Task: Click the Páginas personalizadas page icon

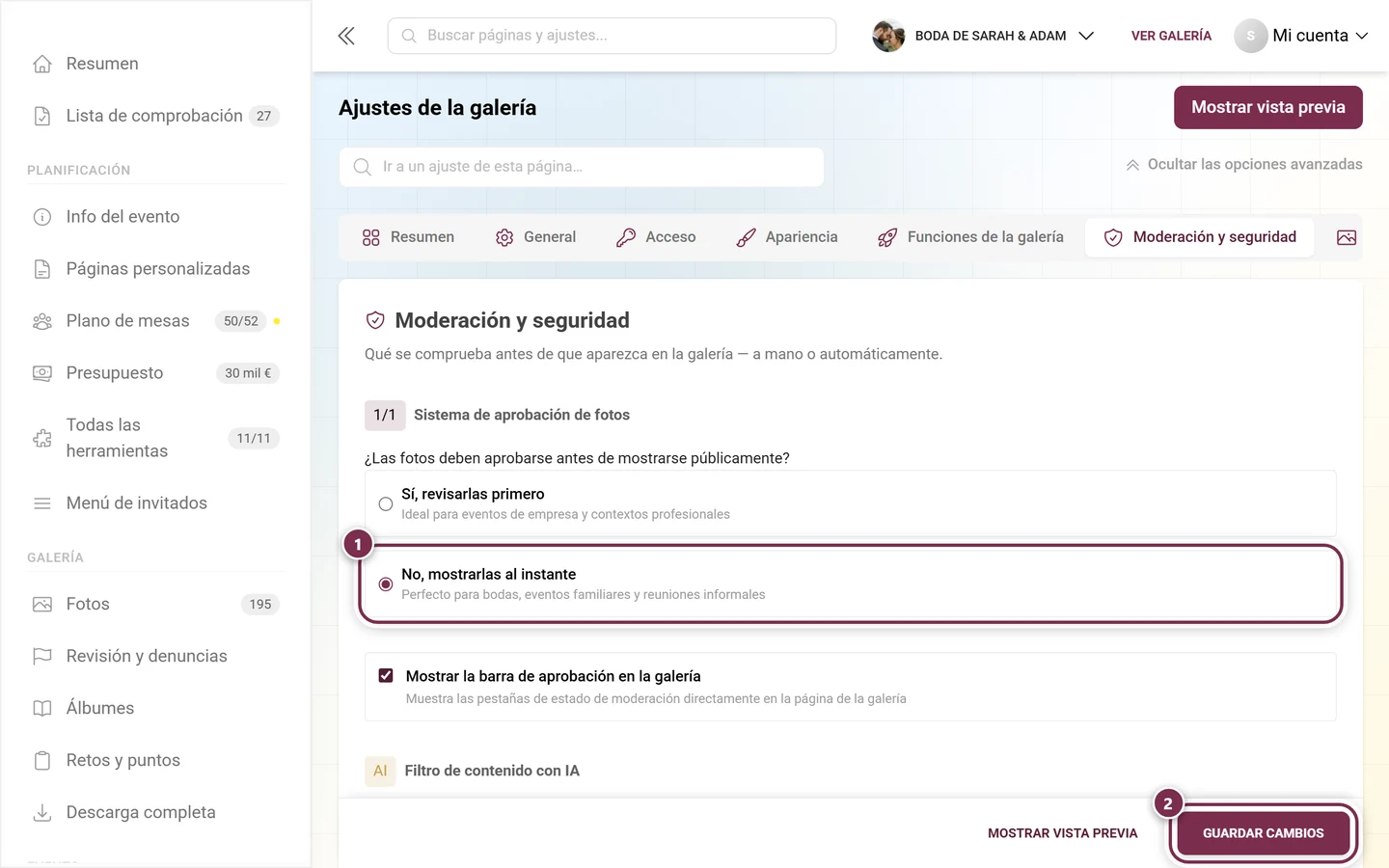Action: click(x=42, y=269)
